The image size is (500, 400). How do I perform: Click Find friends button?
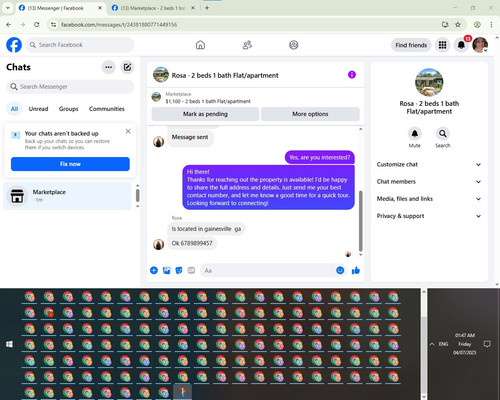click(411, 45)
